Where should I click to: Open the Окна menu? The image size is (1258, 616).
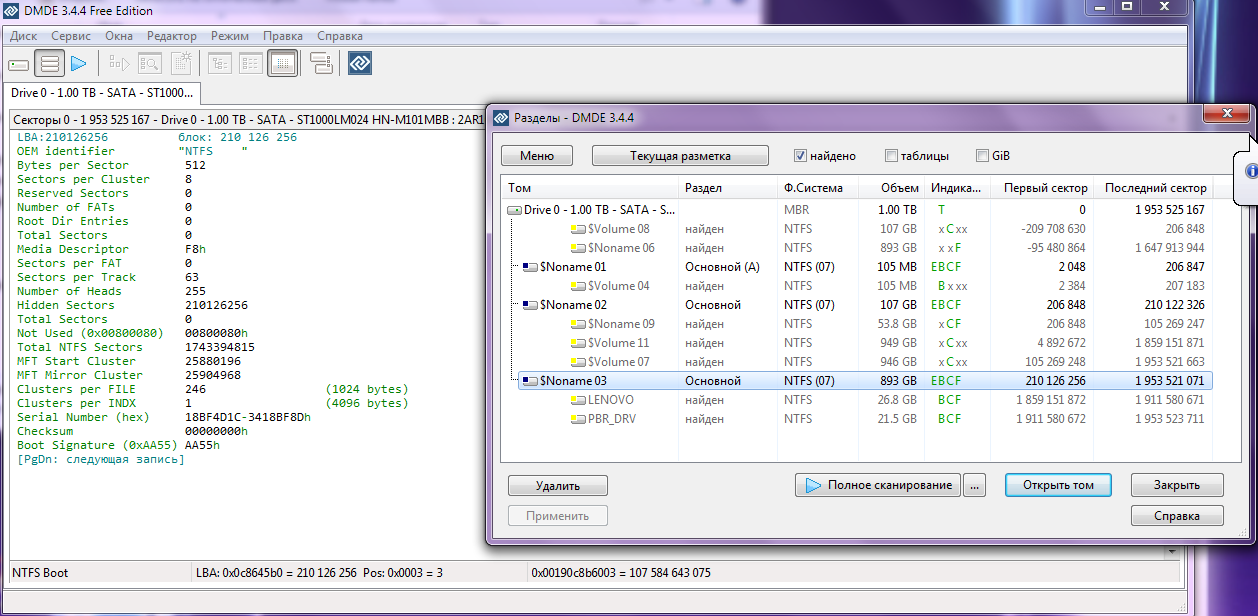pyautogui.click(x=119, y=35)
